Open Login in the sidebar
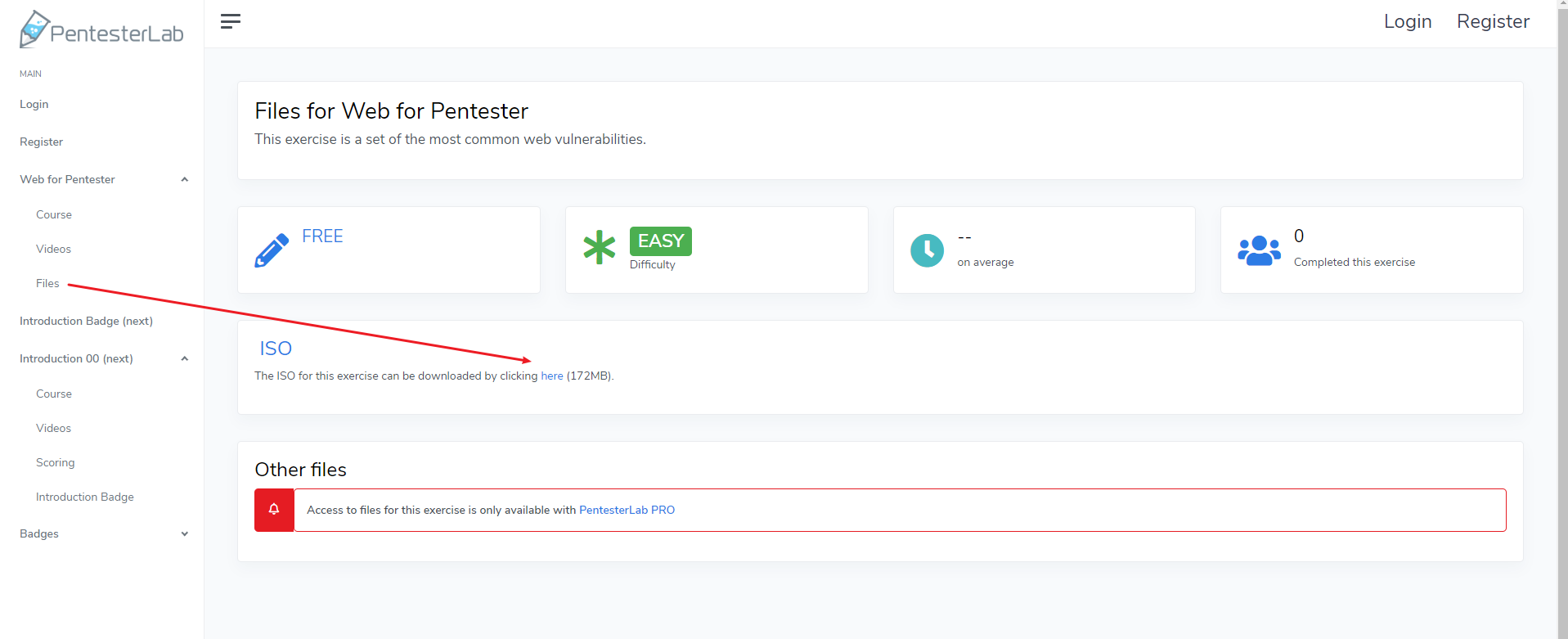Image resolution: width=1568 pixels, height=639 pixels. [x=34, y=104]
